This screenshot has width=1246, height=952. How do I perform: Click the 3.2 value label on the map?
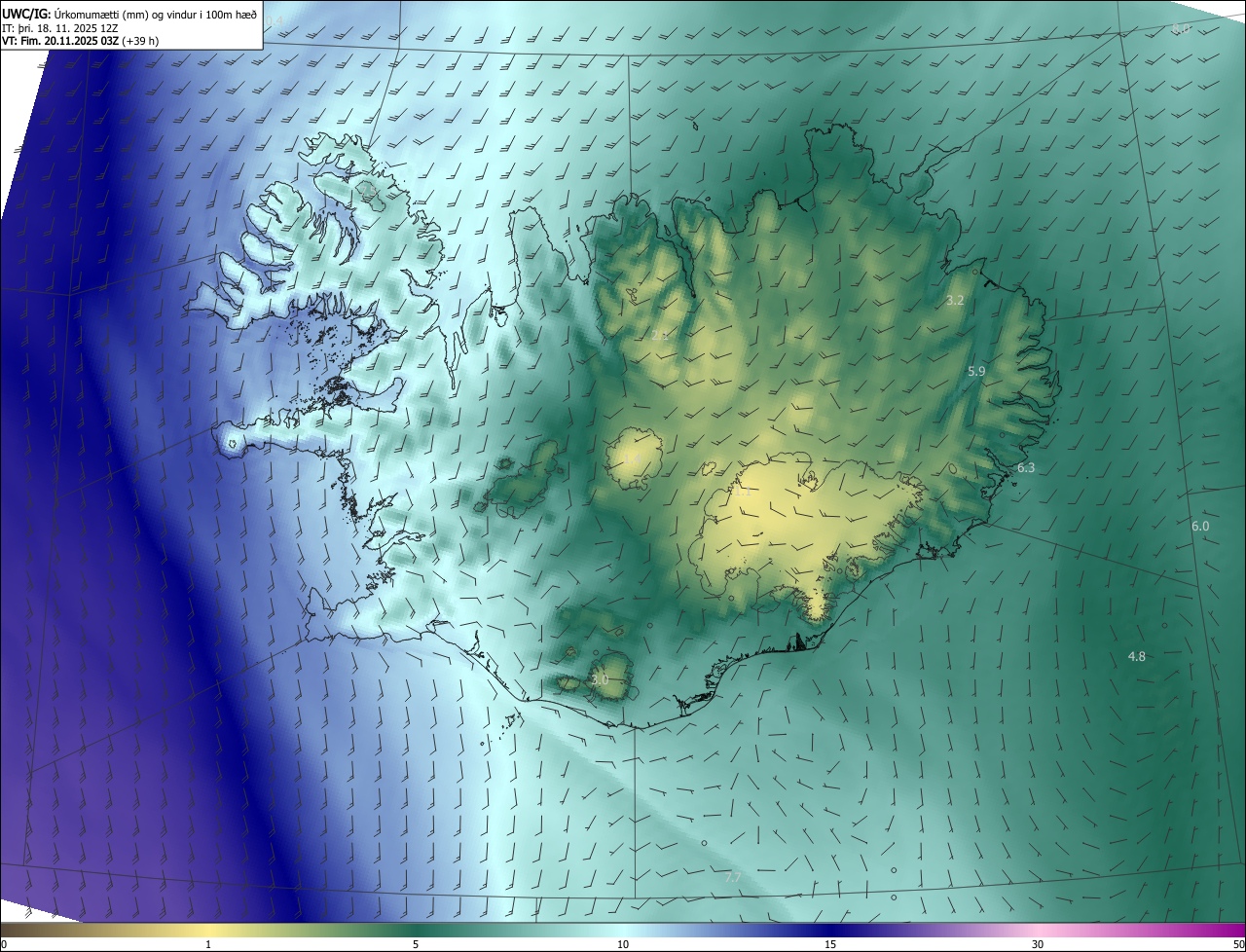tap(955, 301)
